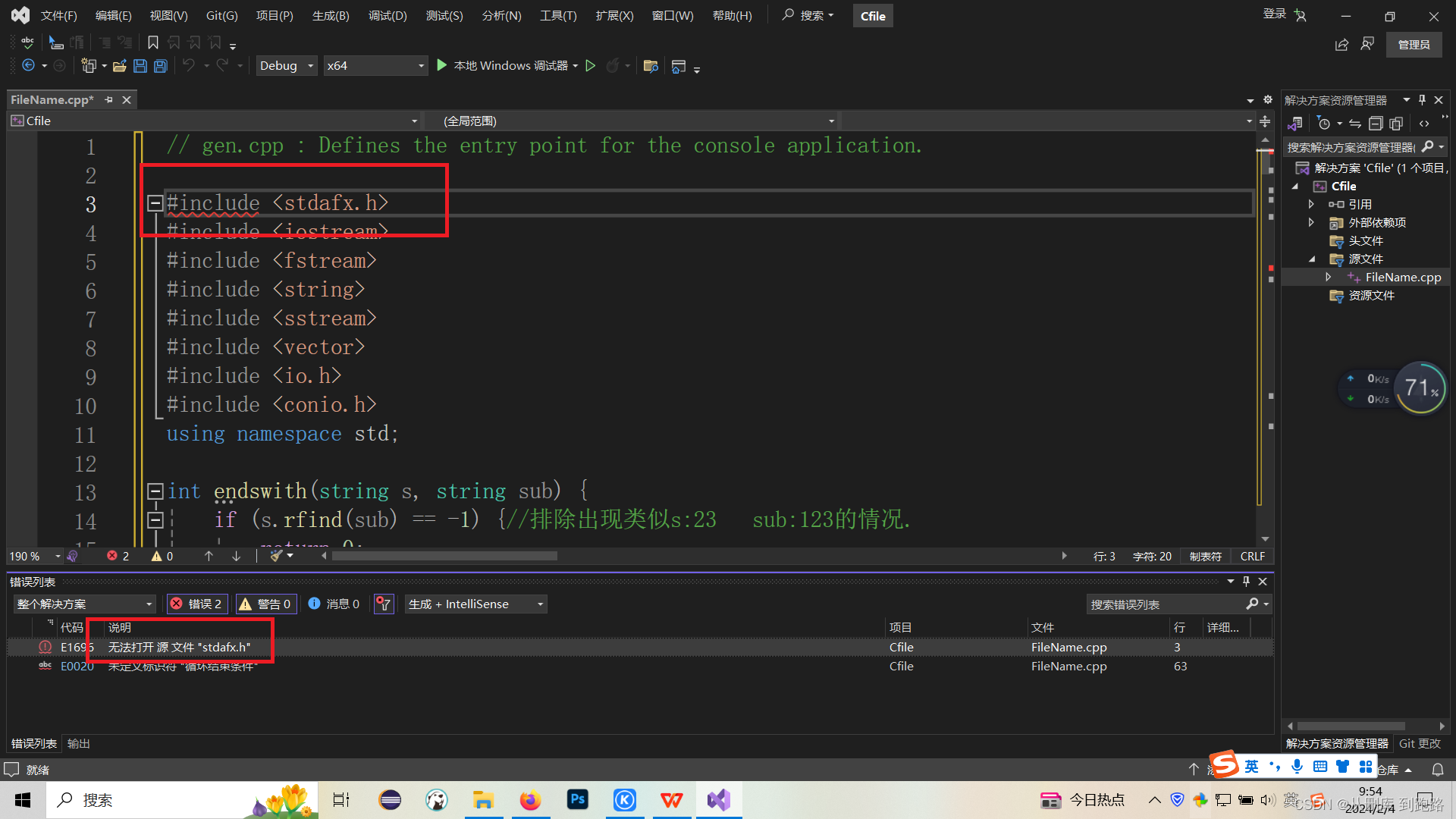Screen dimensions: 1456x819
Task: Collapse the include block on line 3
Action: tap(155, 202)
